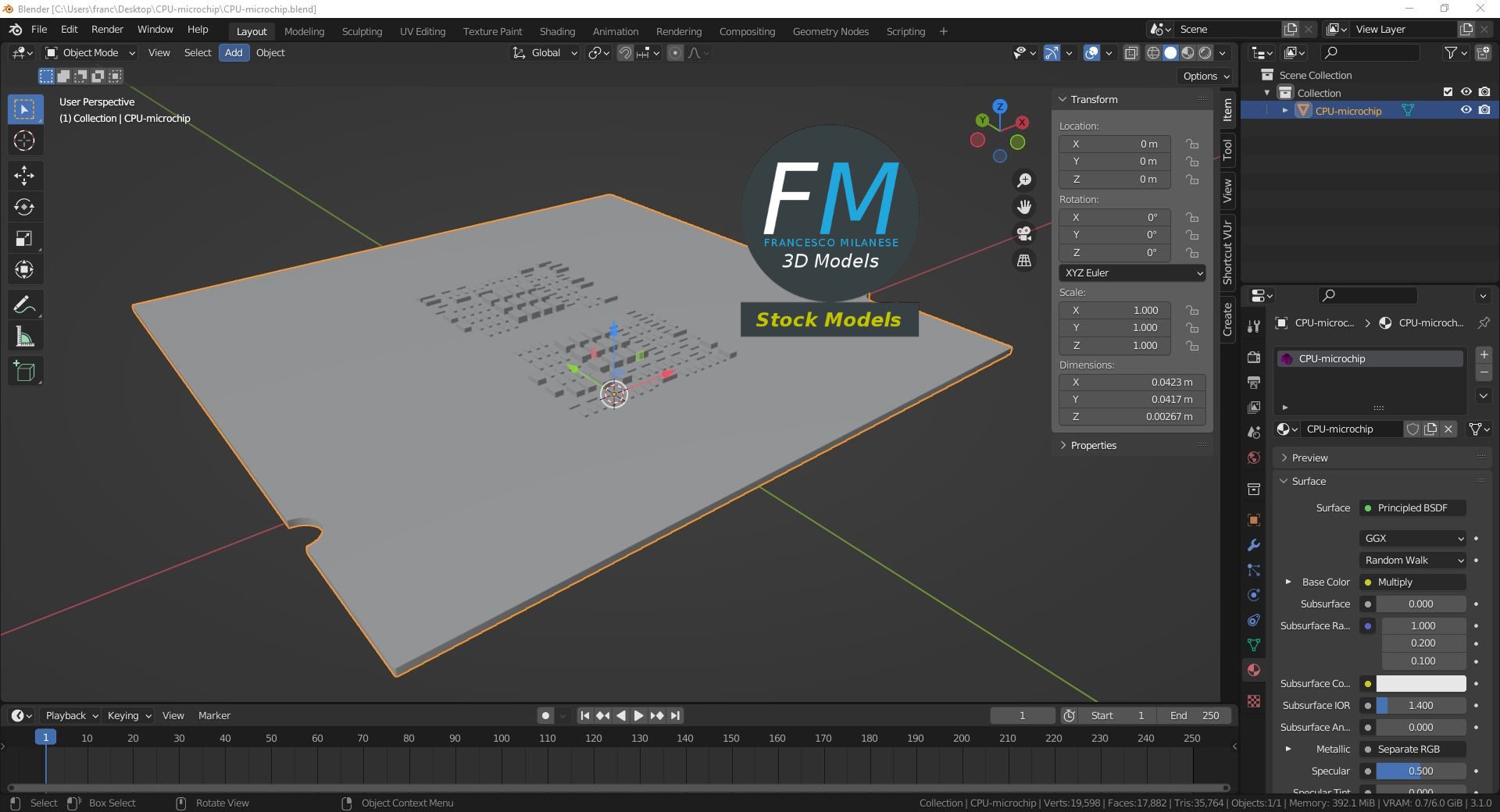Switch to the Shading workspace tab
1500x812 pixels.
[557, 31]
